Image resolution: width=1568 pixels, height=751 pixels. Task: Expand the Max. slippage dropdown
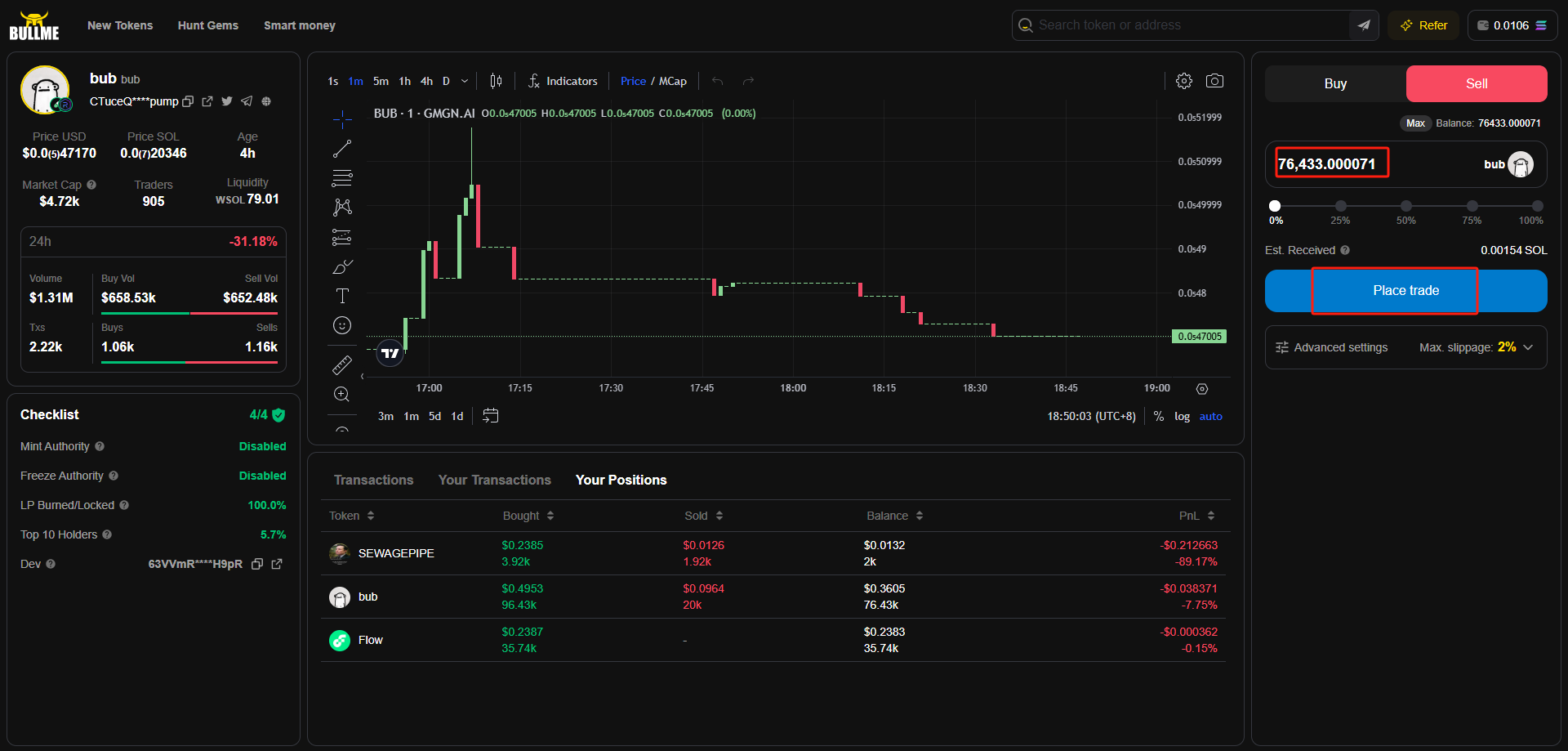tap(1528, 347)
